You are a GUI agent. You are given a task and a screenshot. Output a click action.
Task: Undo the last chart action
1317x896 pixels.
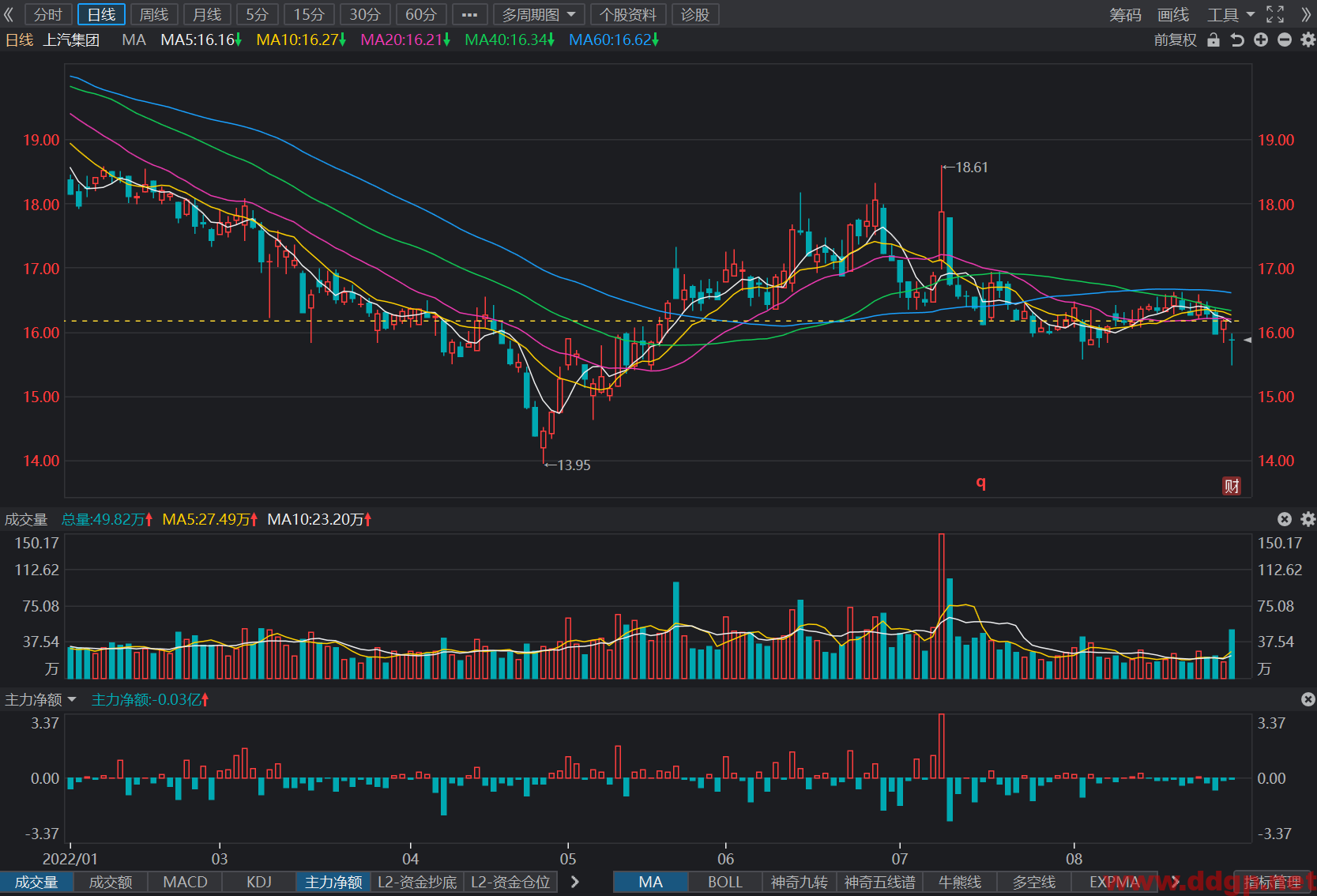[1237, 40]
